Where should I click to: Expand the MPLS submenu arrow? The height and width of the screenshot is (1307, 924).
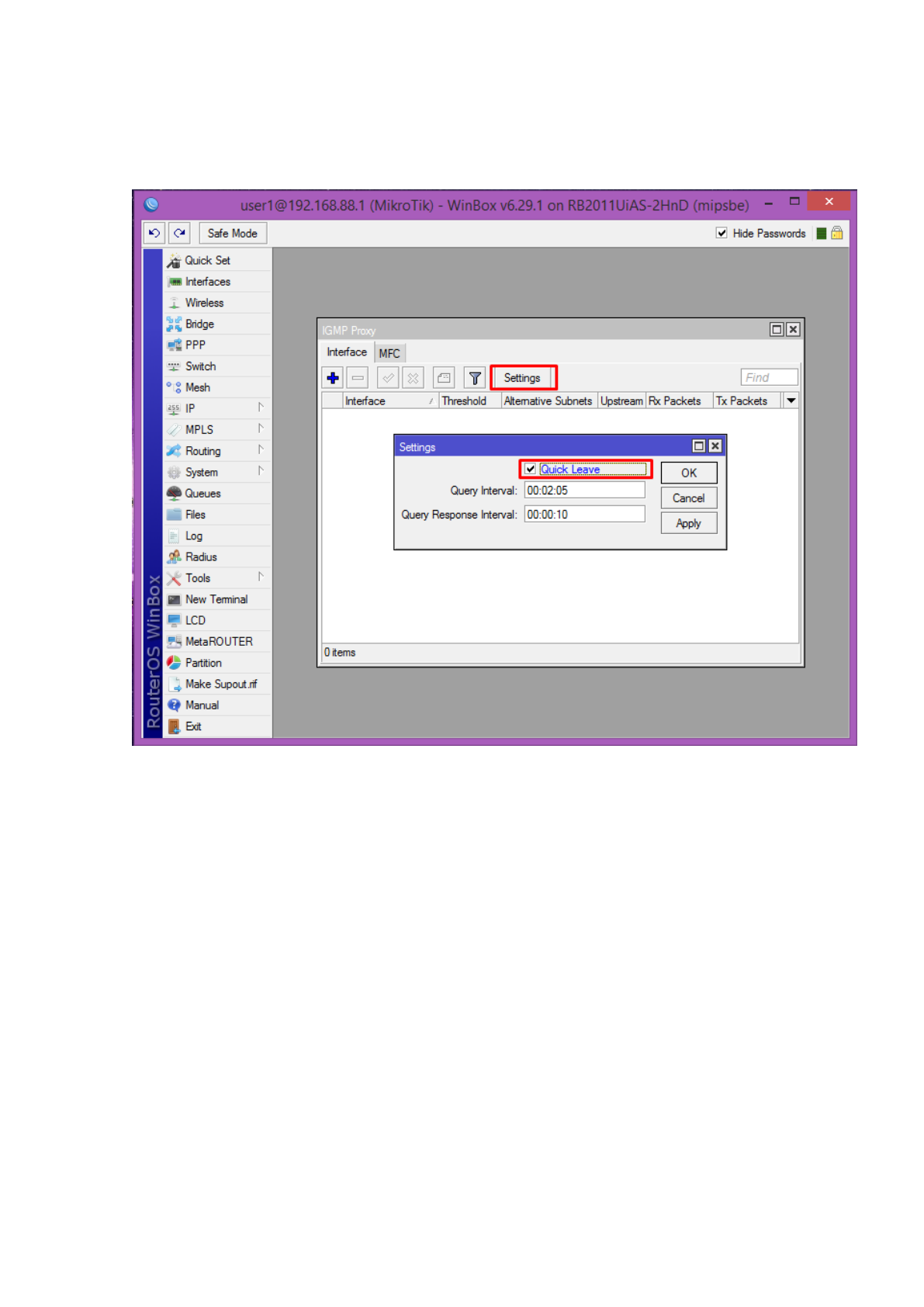coord(261,428)
